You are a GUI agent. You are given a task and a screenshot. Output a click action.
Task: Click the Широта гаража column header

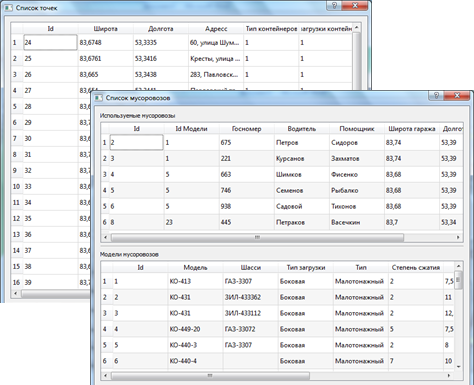412,129
